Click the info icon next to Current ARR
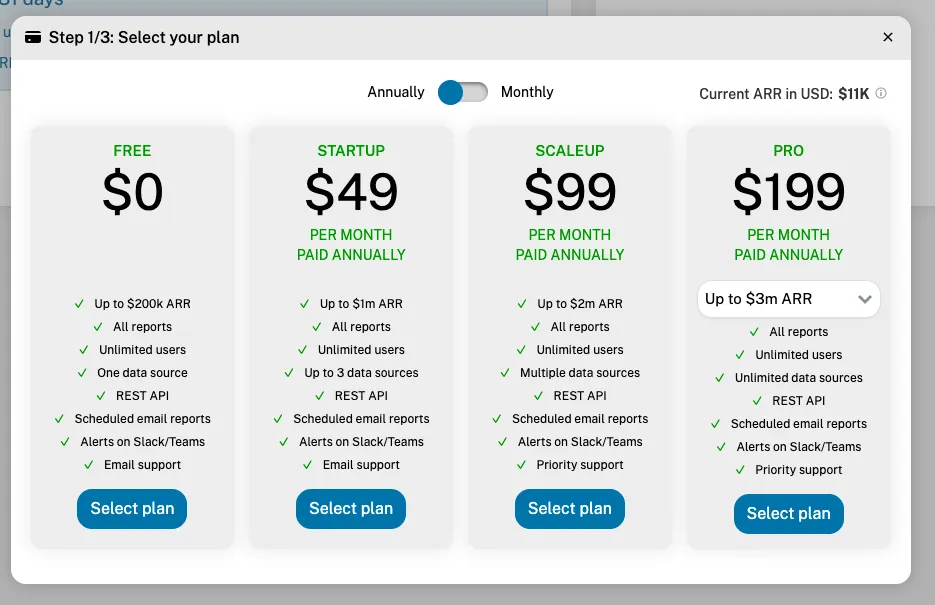935x605 pixels. [880, 93]
